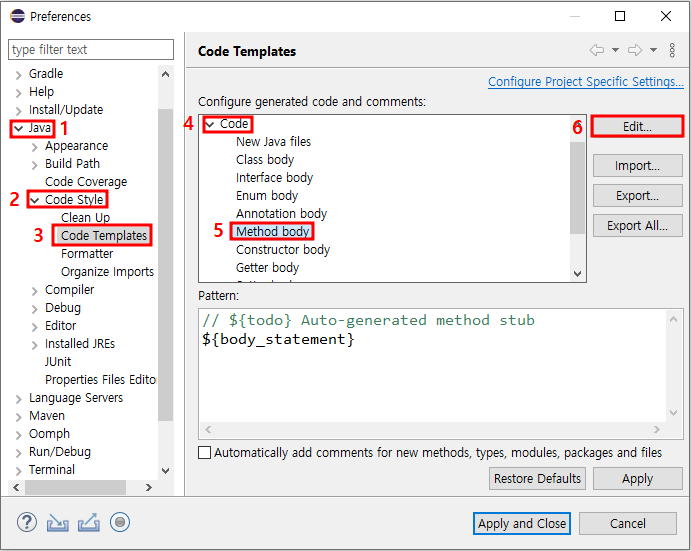Screen dimensions: 691x551
Task: Select Code Coverage preference page
Action: (x=86, y=182)
